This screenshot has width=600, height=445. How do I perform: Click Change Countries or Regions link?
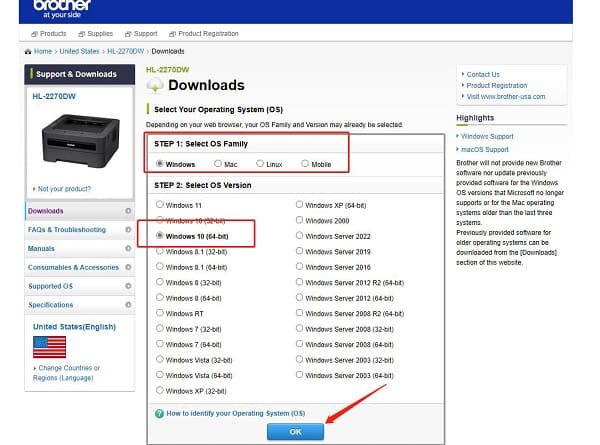[67, 373]
